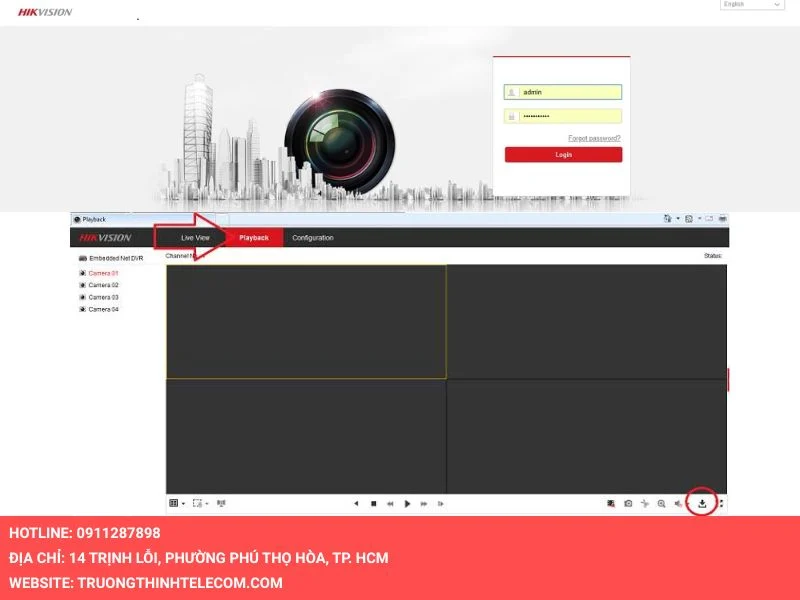Open the Configuration tab
Viewport: 800px width, 600px height.
313,238
